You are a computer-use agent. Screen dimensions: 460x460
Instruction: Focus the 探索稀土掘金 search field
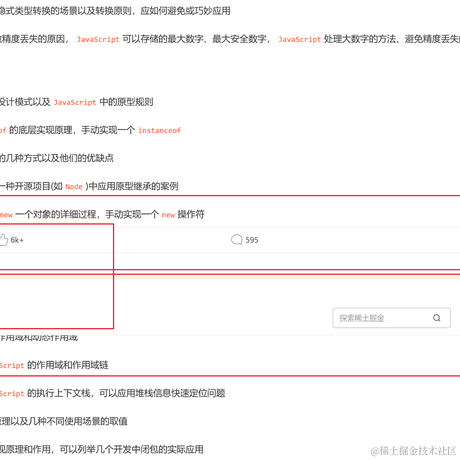click(x=391, y=318)
